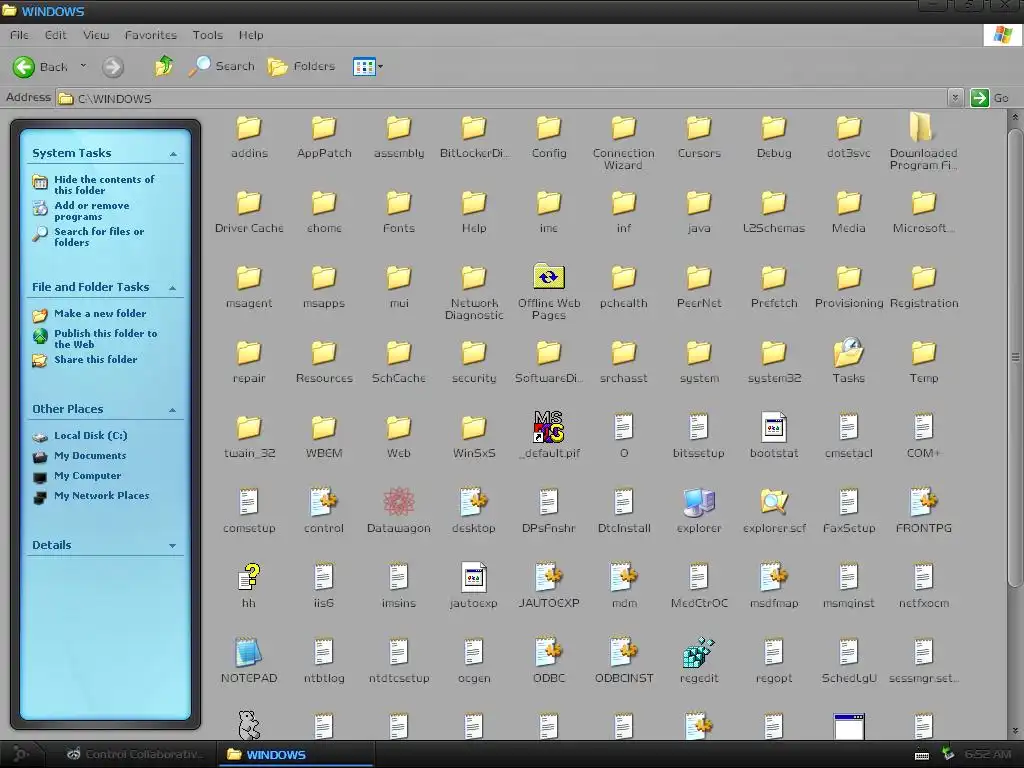The image size is (1024, 768).
Task: Collapse the Other Places section
Action: tap(173, 410)
